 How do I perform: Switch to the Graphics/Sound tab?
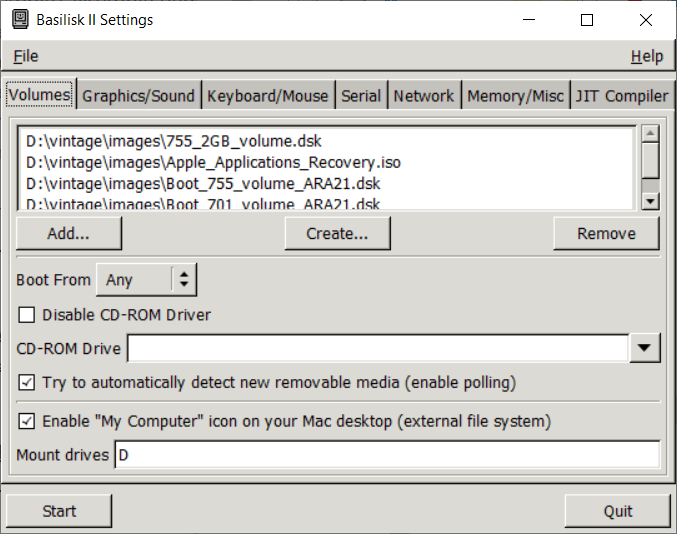[138, 96]
